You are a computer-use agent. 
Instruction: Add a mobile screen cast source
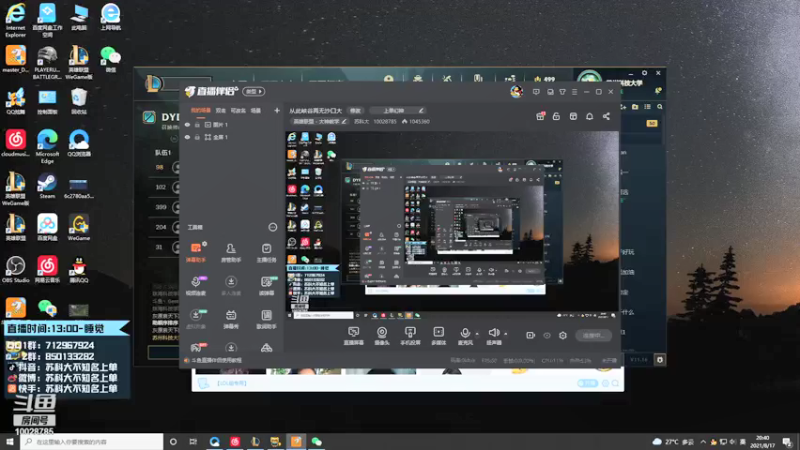(410, 336)
